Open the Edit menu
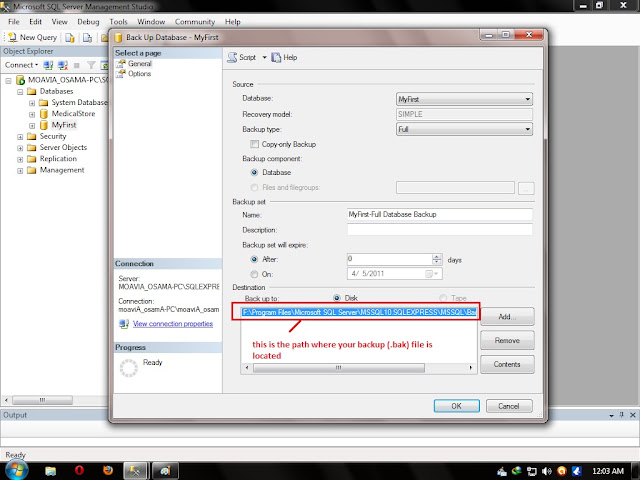Screen dimensions: 640x480 click(35, 22)
